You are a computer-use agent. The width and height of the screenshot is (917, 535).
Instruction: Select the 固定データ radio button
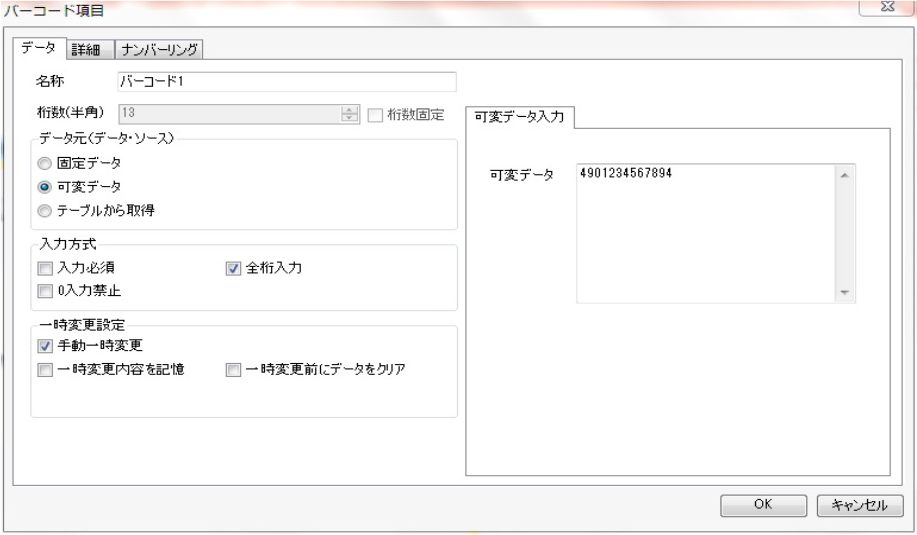[44, 162]
